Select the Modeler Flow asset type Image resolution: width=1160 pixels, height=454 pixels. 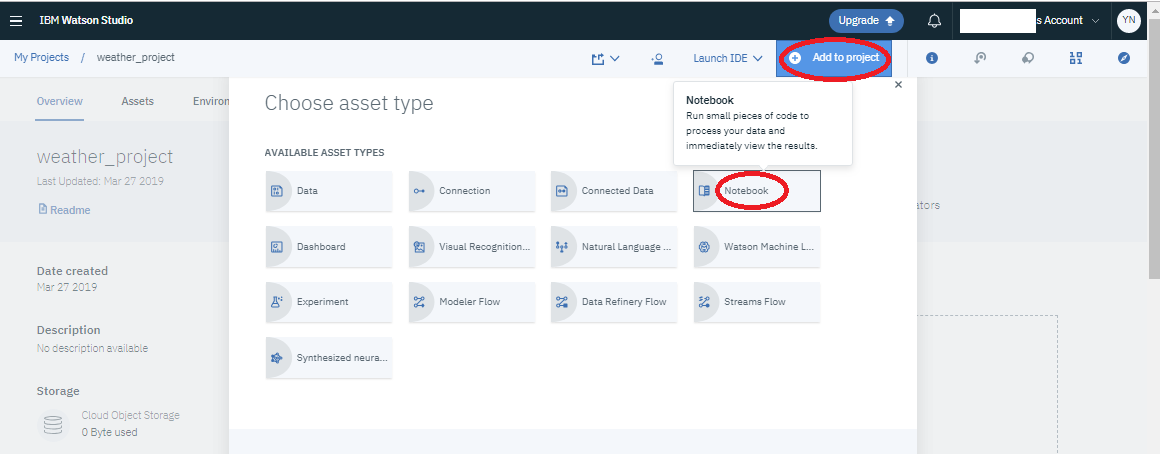pyautogui.click(x=471, y=302)
